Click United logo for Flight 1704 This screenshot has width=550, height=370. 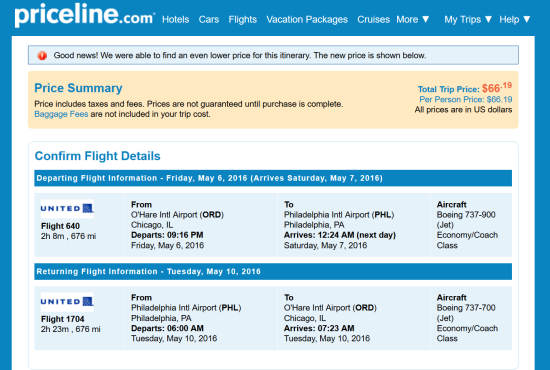[67, 302]
